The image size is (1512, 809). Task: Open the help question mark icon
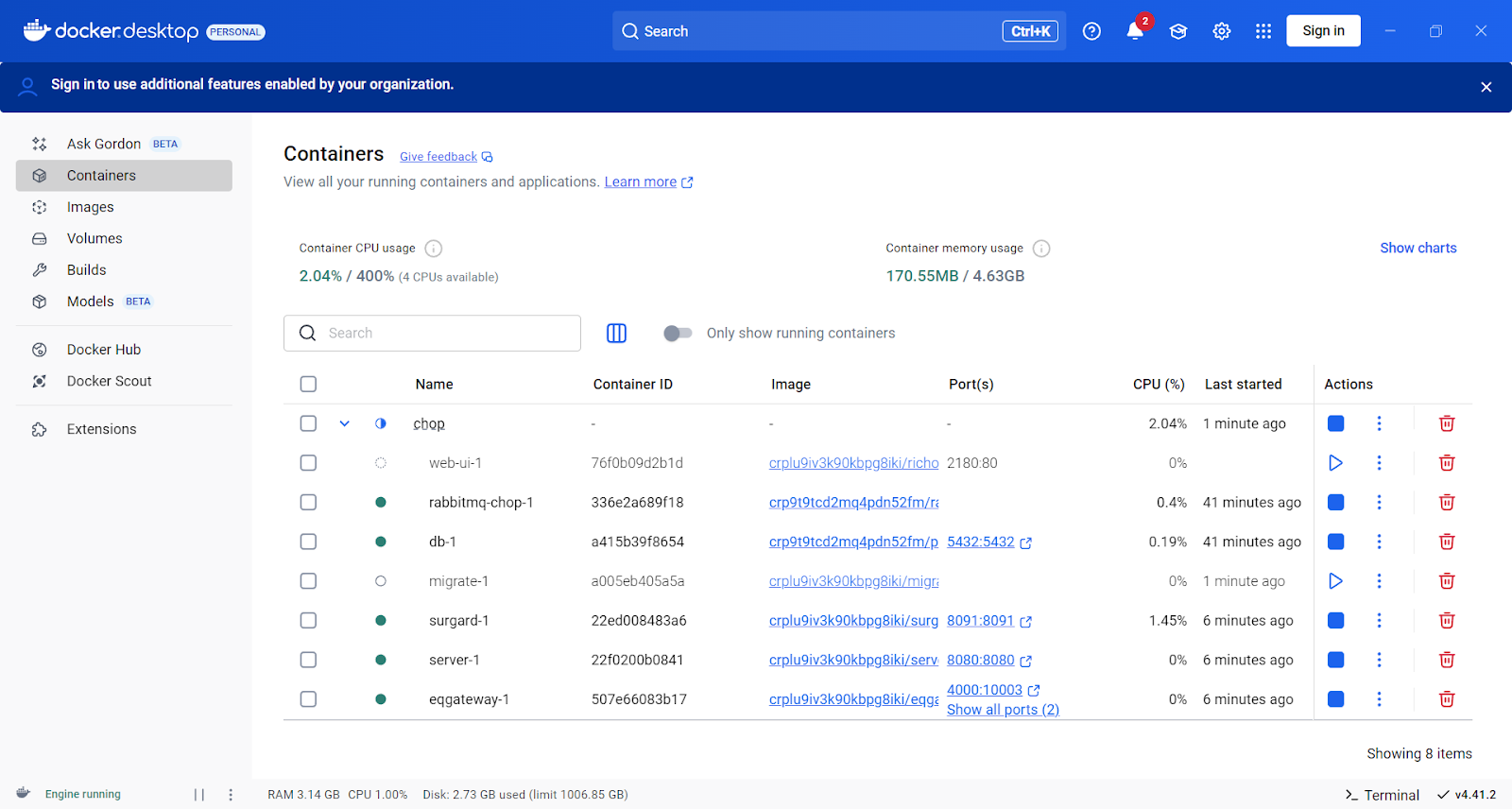1091,31
